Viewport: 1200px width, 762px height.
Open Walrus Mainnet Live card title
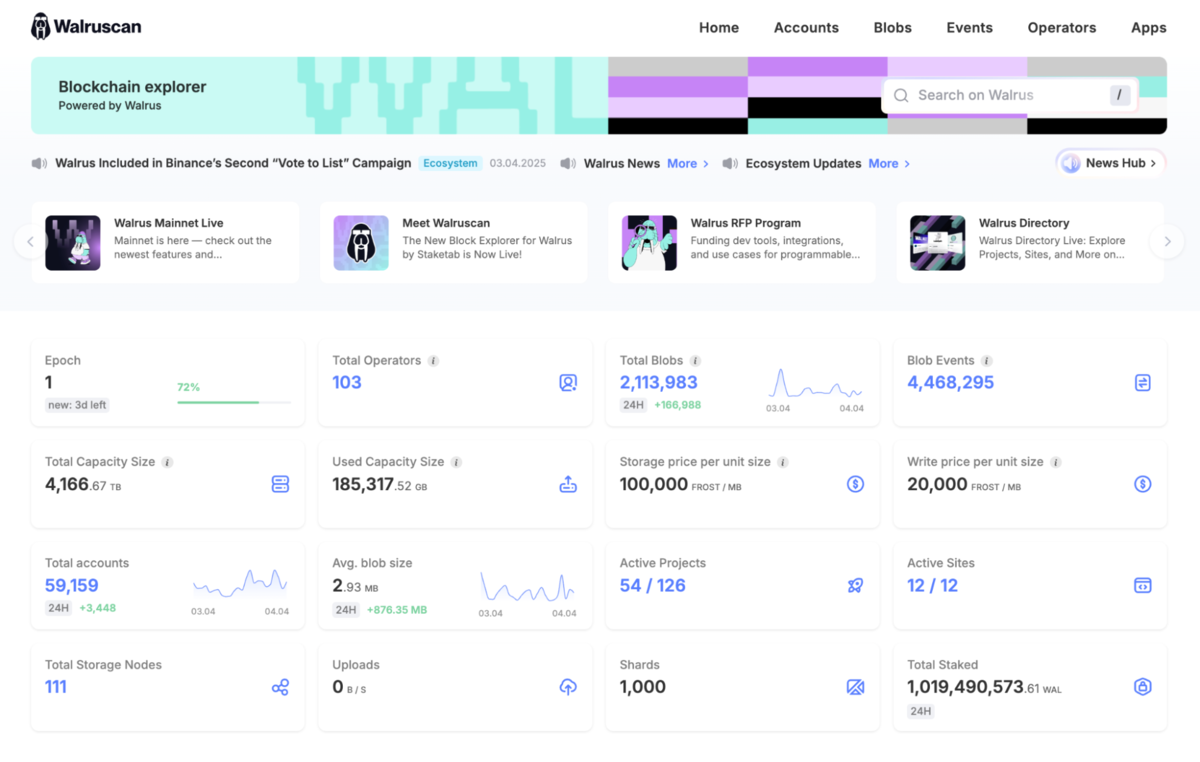point(169,223)
